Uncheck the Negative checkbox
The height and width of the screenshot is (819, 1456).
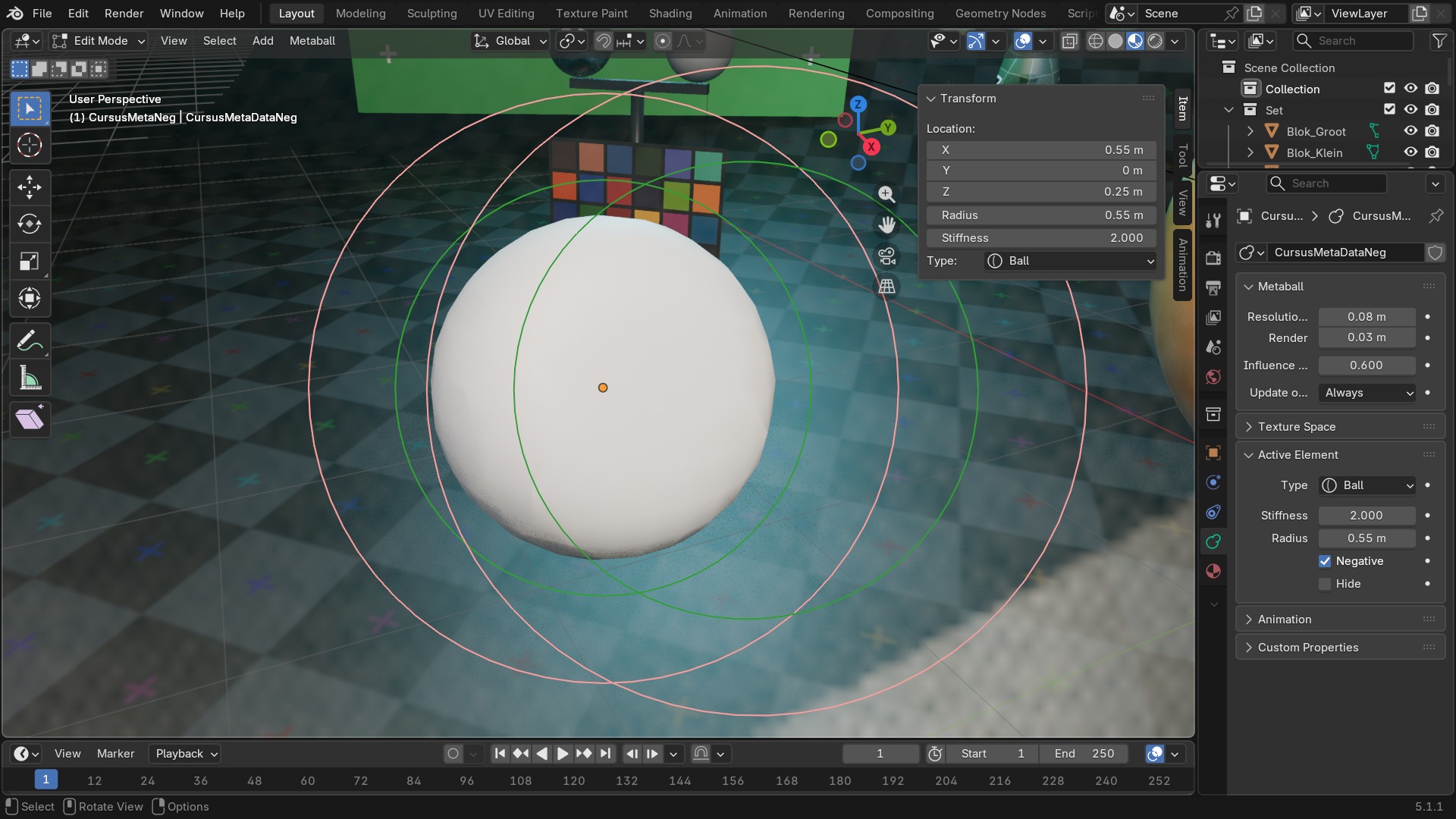pos(1325,561)
